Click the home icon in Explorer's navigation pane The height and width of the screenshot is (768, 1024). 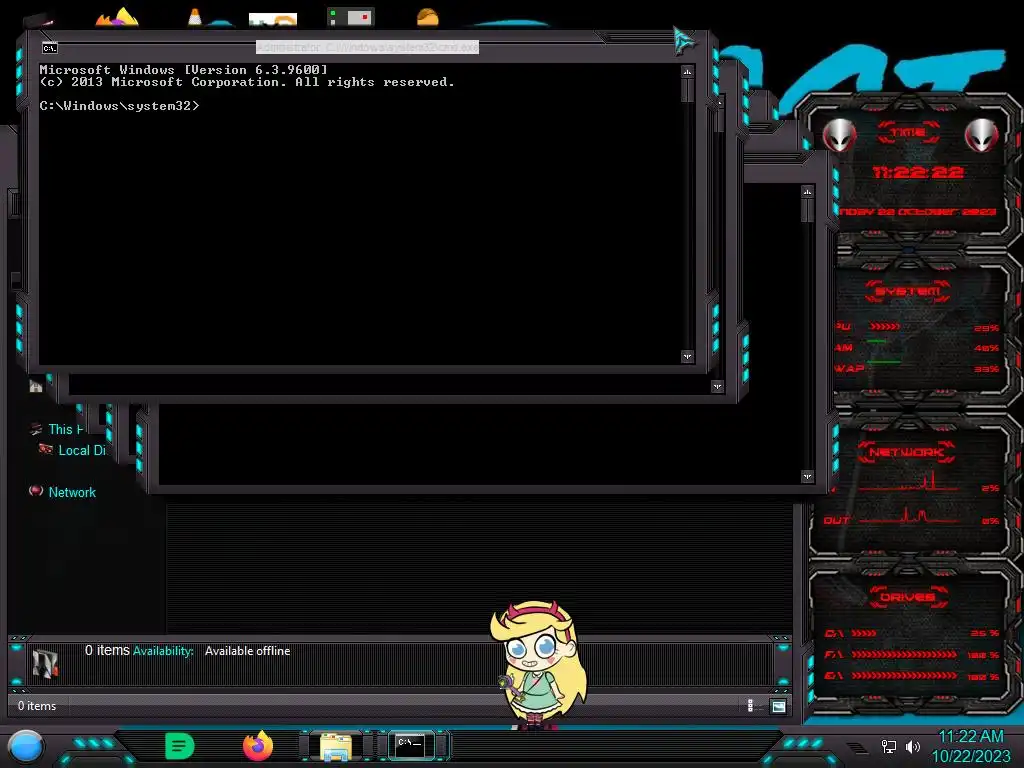click(36, 387)
